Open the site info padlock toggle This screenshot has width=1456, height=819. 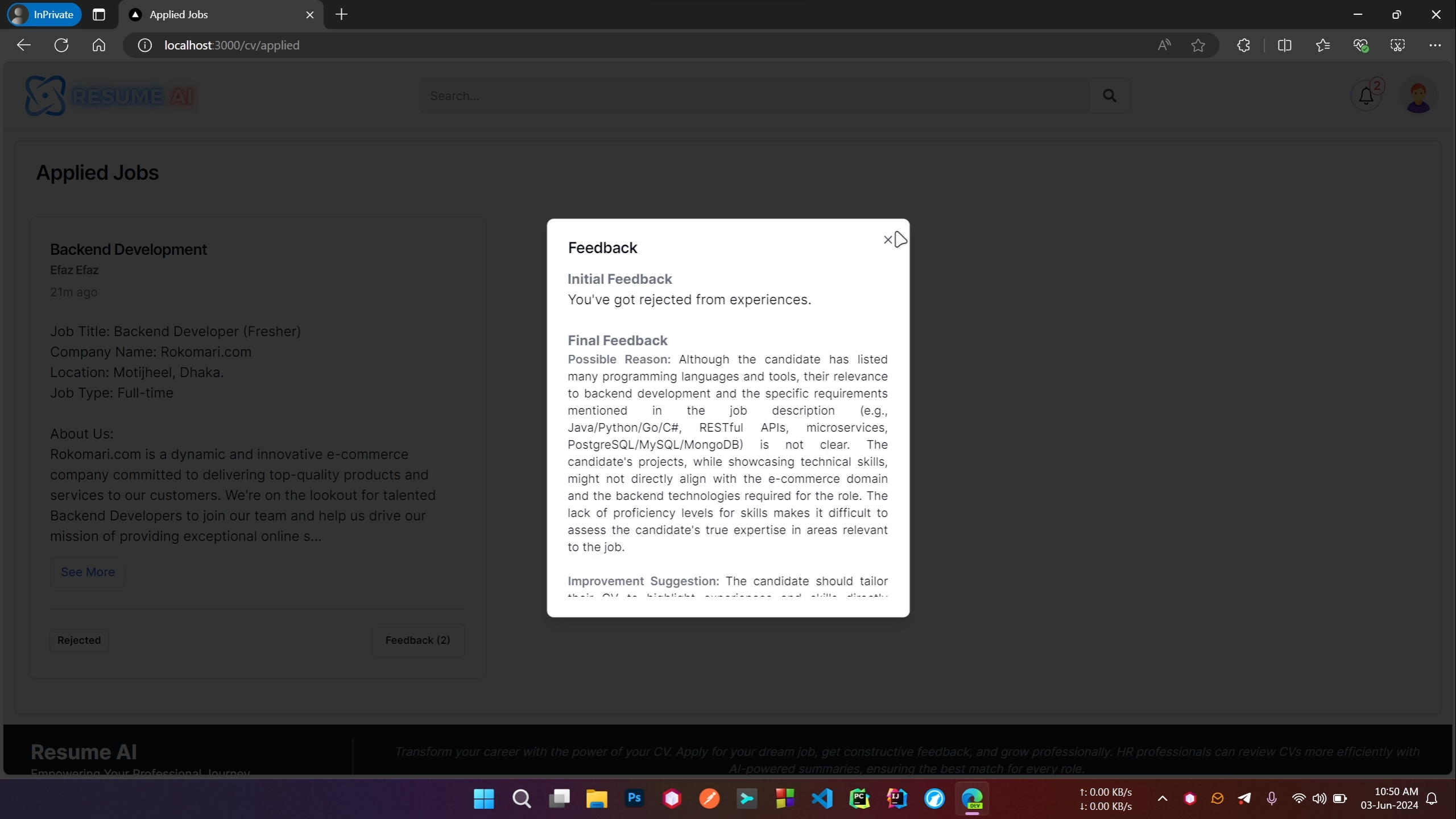(144, 45)
